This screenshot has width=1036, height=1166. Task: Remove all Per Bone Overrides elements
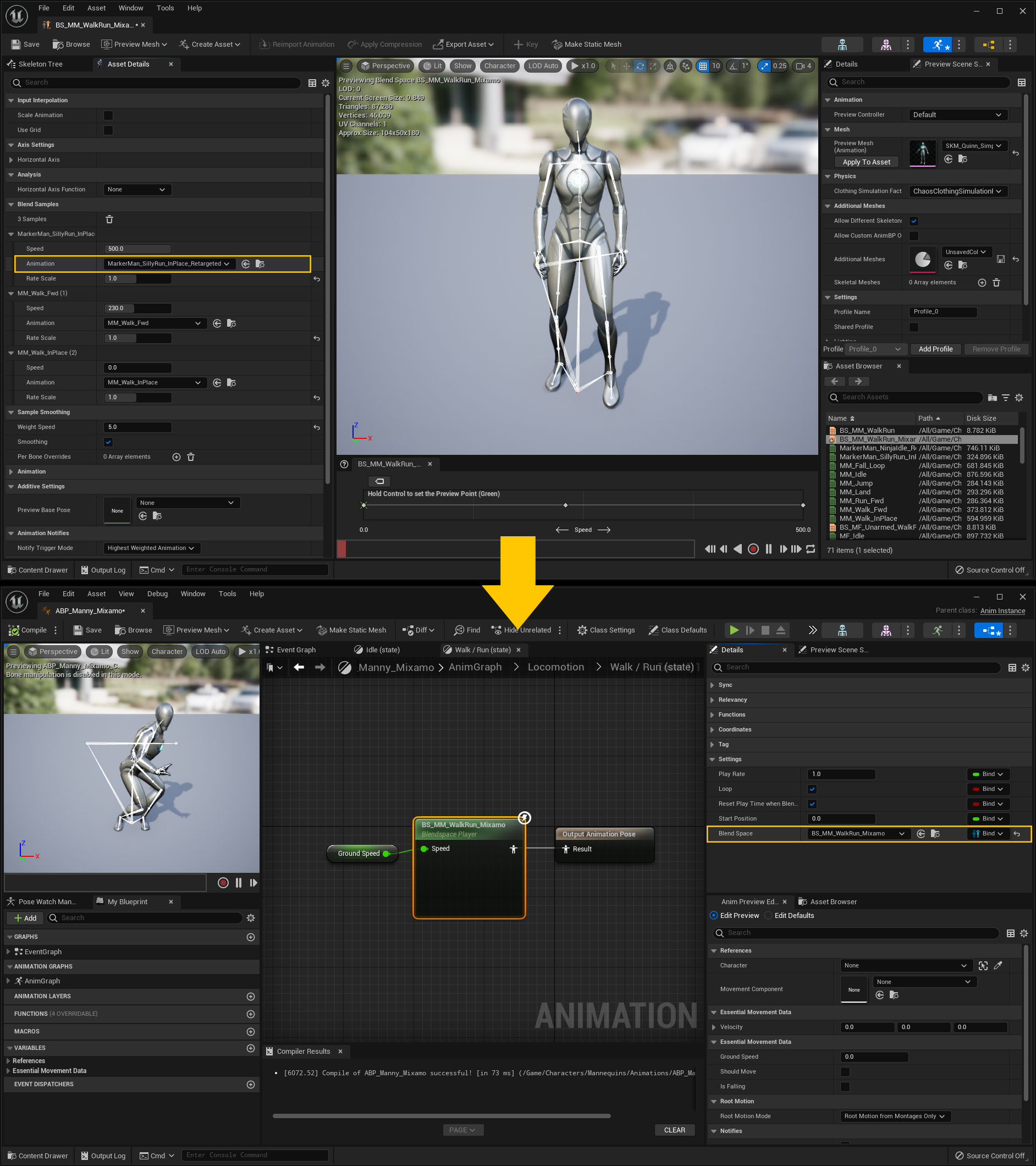click(191, 457)
